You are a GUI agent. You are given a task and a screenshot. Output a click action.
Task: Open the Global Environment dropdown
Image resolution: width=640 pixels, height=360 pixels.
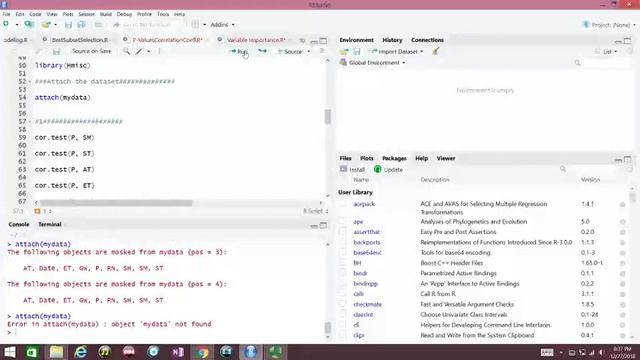pos(373,63)
